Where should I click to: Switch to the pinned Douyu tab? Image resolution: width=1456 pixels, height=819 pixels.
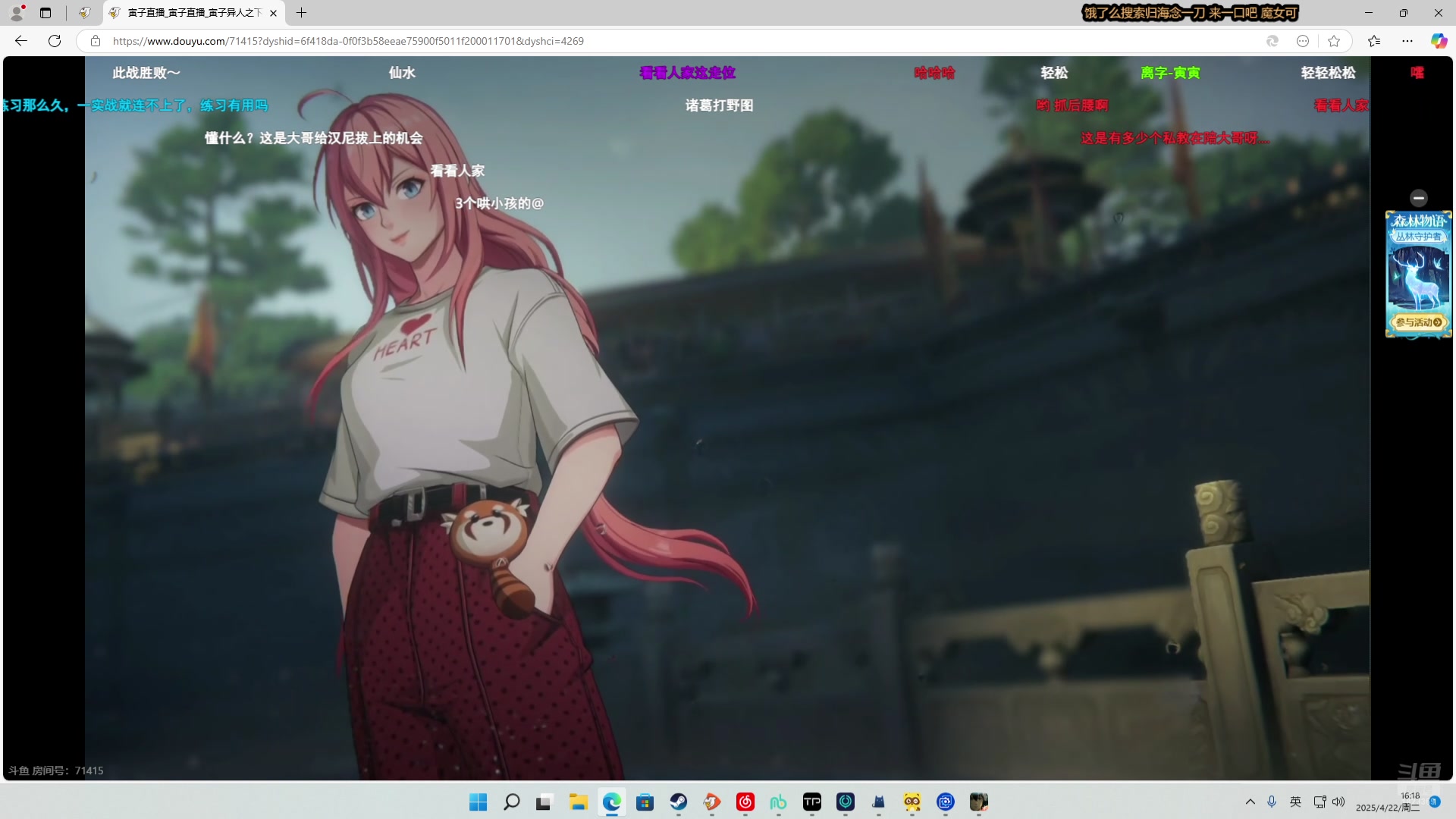85,12
